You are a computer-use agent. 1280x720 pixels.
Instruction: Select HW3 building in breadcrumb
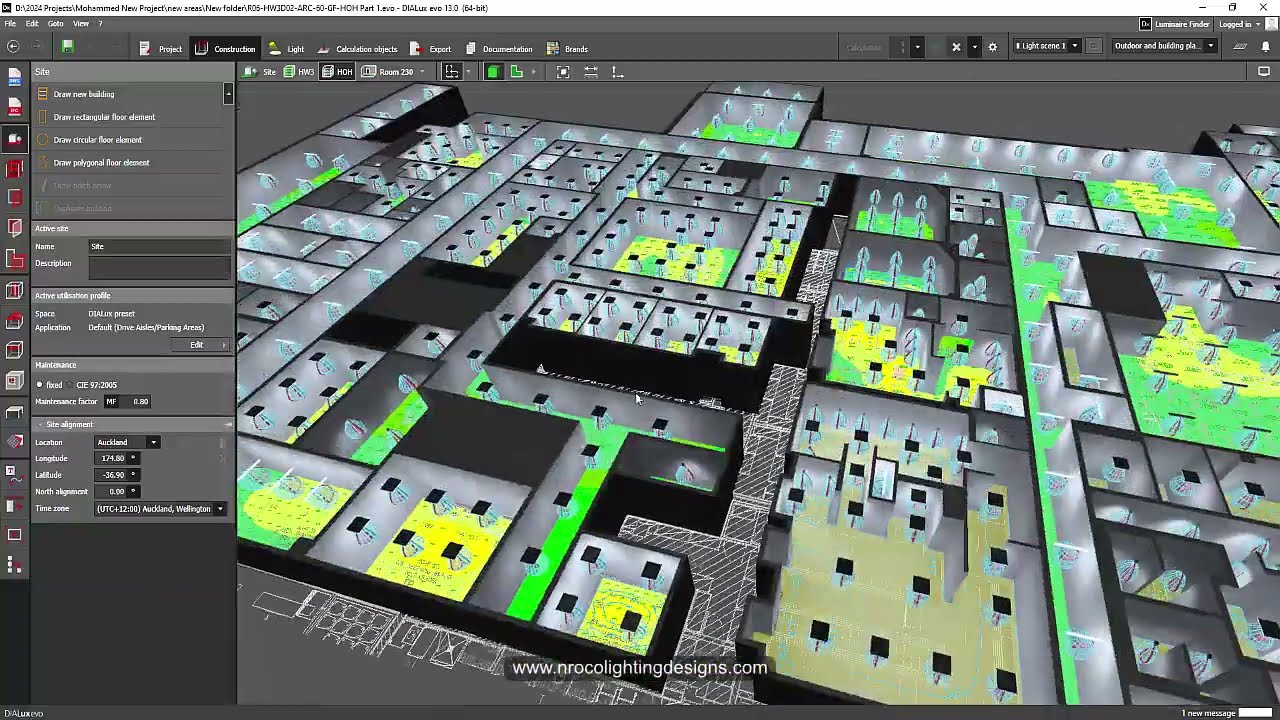coord(298,72)
